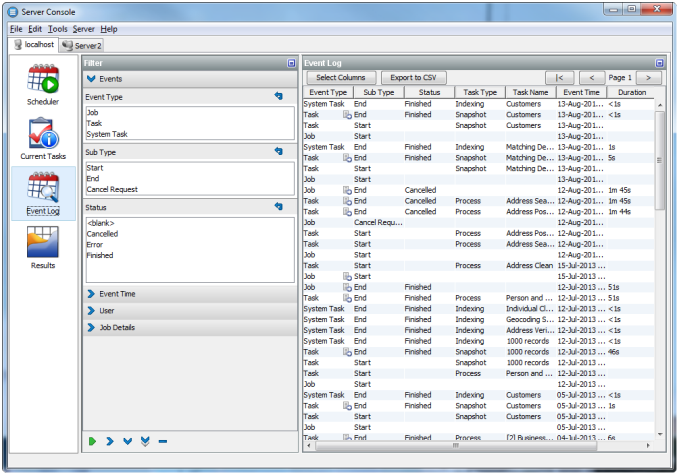Open the Results view
Screen dimensions: 679x475
click(43, 248)
